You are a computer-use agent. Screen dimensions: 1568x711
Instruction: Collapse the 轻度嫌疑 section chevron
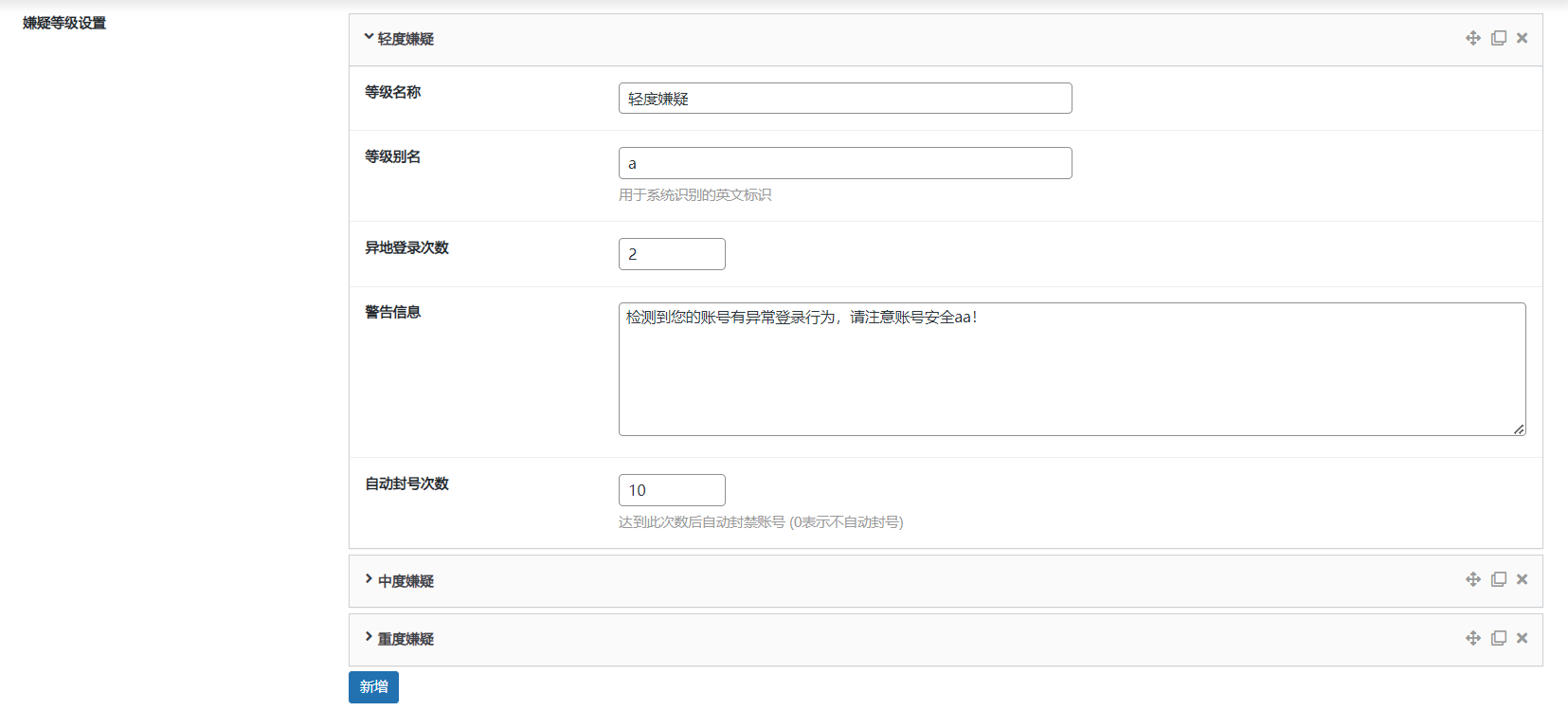click(369, 38)
